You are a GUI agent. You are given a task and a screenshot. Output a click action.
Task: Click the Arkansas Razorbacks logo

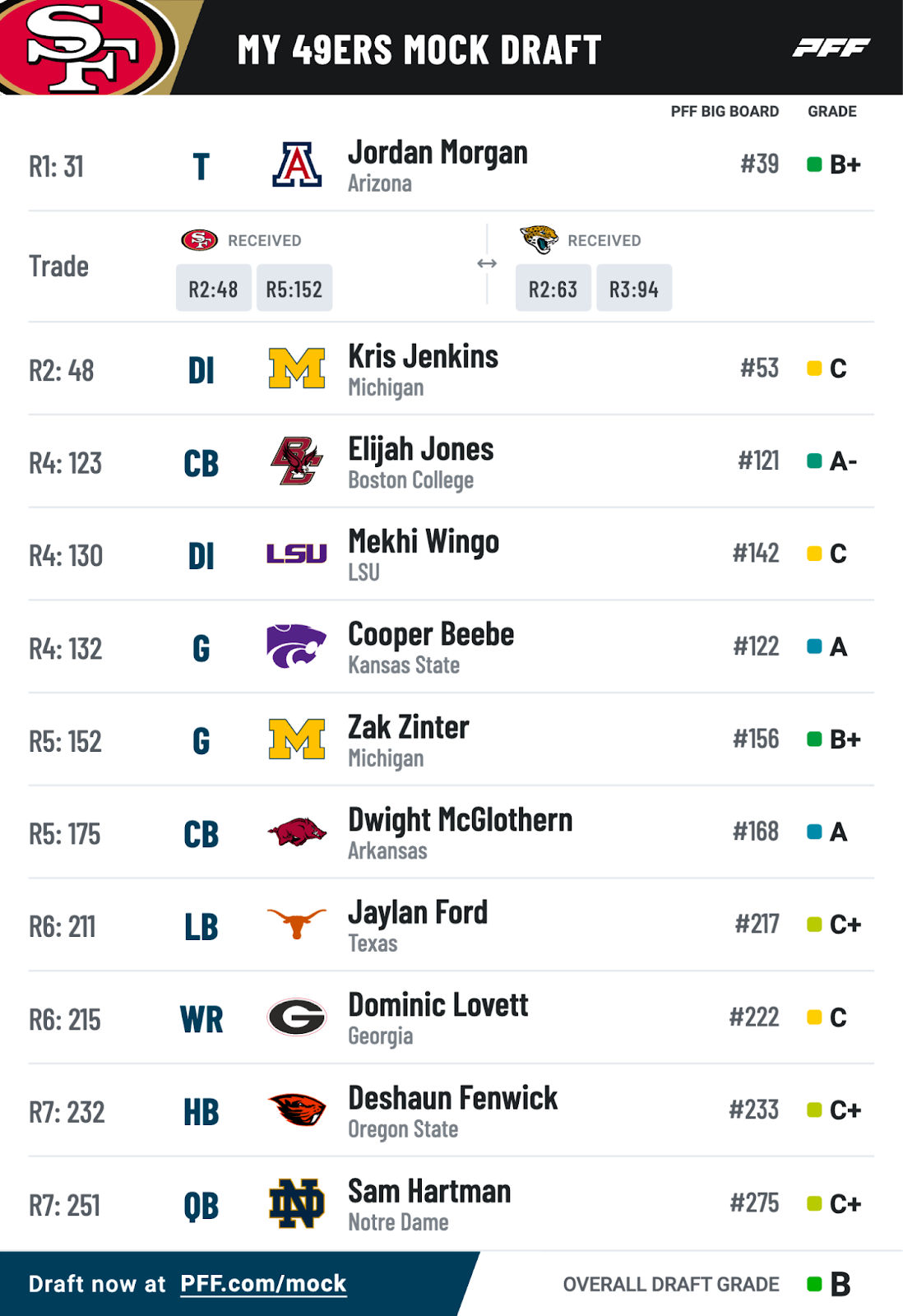[297, 832]
